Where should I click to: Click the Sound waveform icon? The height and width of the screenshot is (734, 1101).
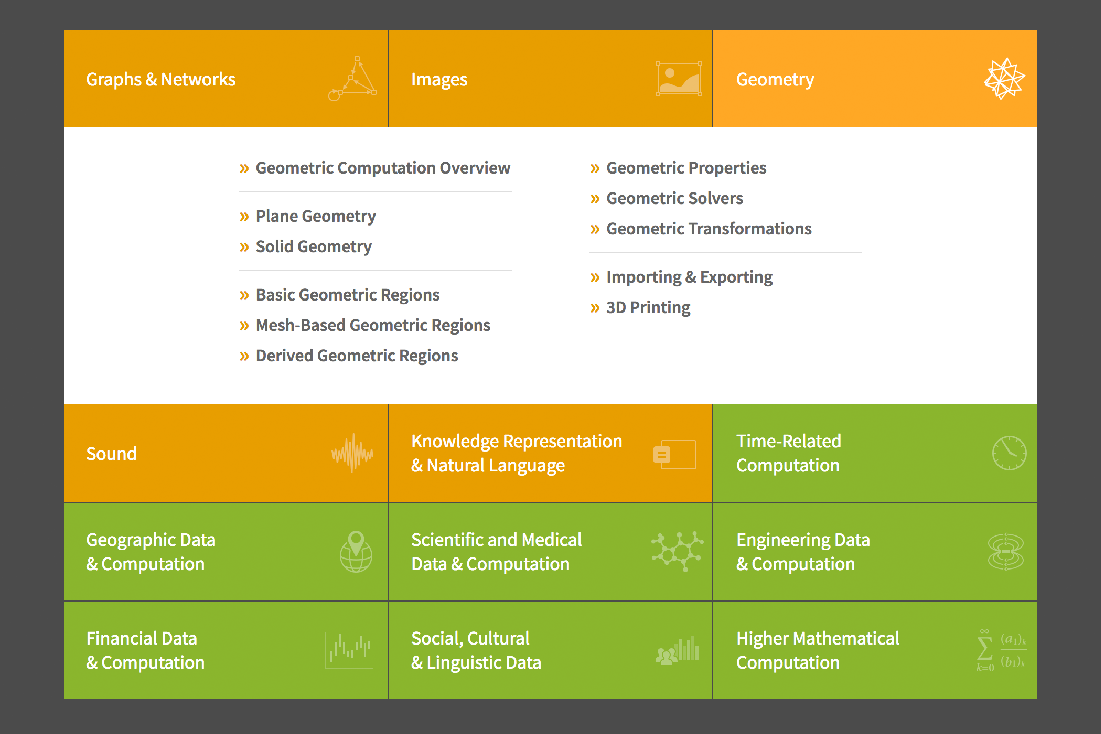(x=352, y=453)
